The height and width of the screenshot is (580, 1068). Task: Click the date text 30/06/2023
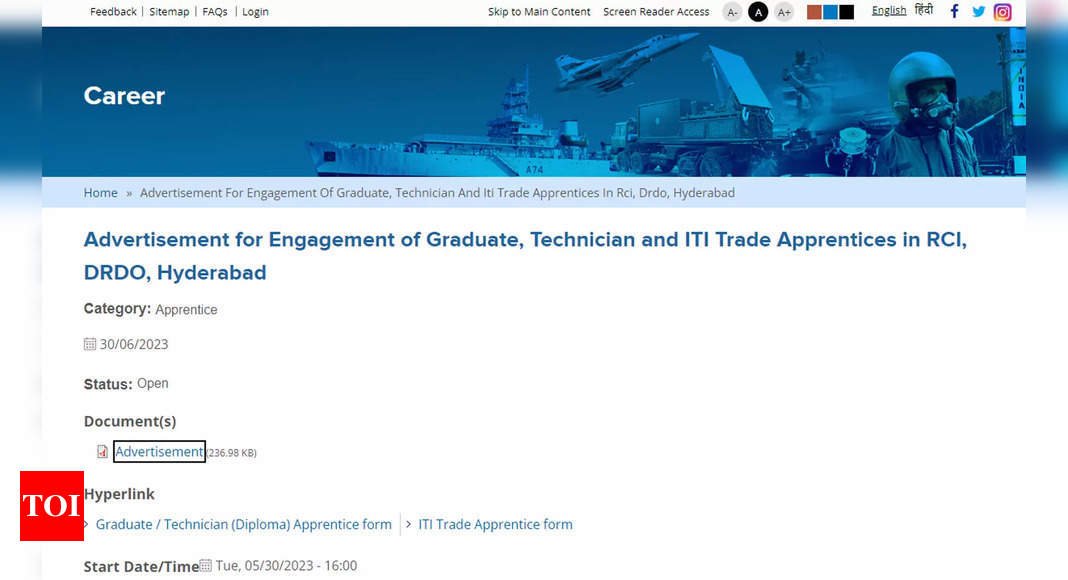tap(134, 344)
